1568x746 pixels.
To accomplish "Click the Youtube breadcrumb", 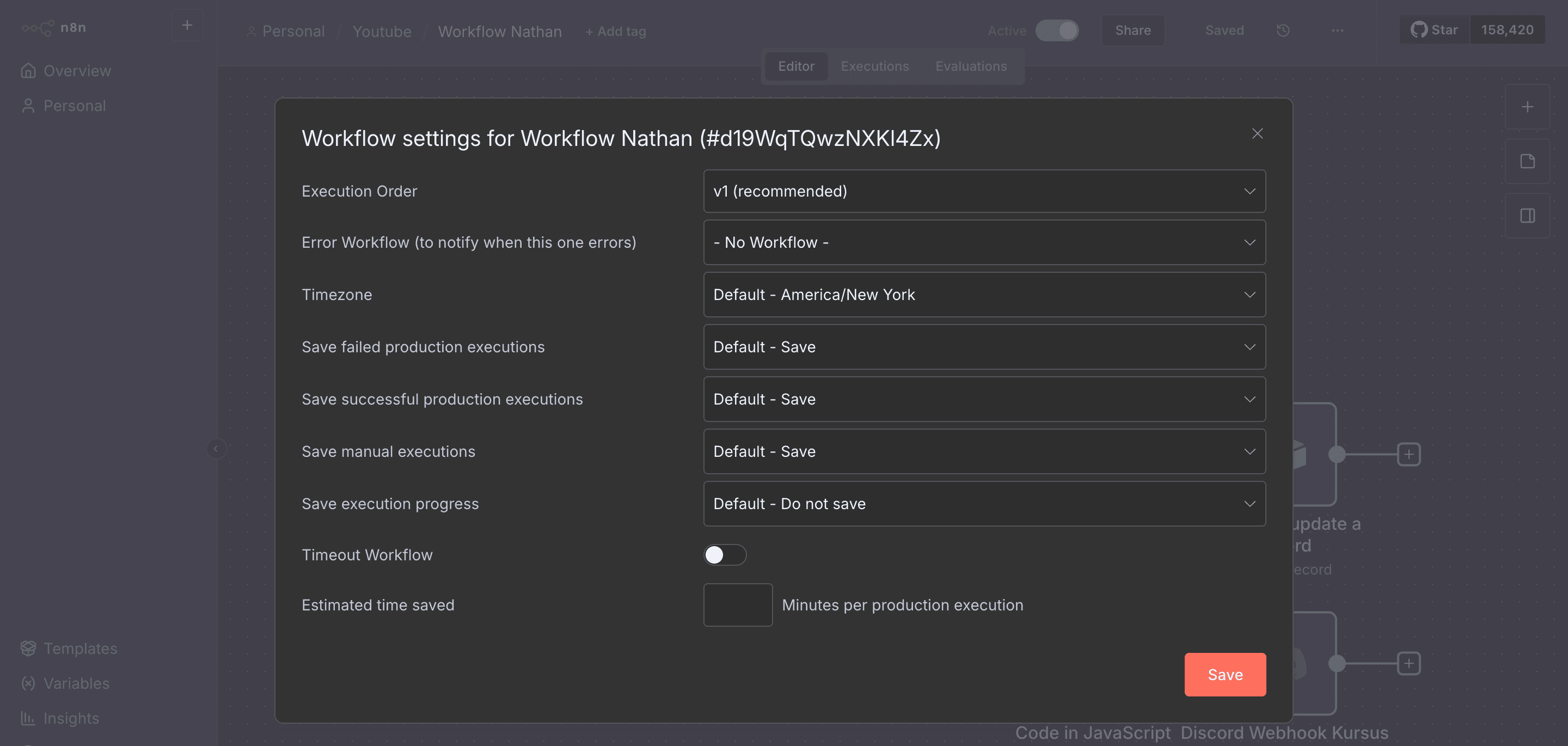I will click(382, 32).
